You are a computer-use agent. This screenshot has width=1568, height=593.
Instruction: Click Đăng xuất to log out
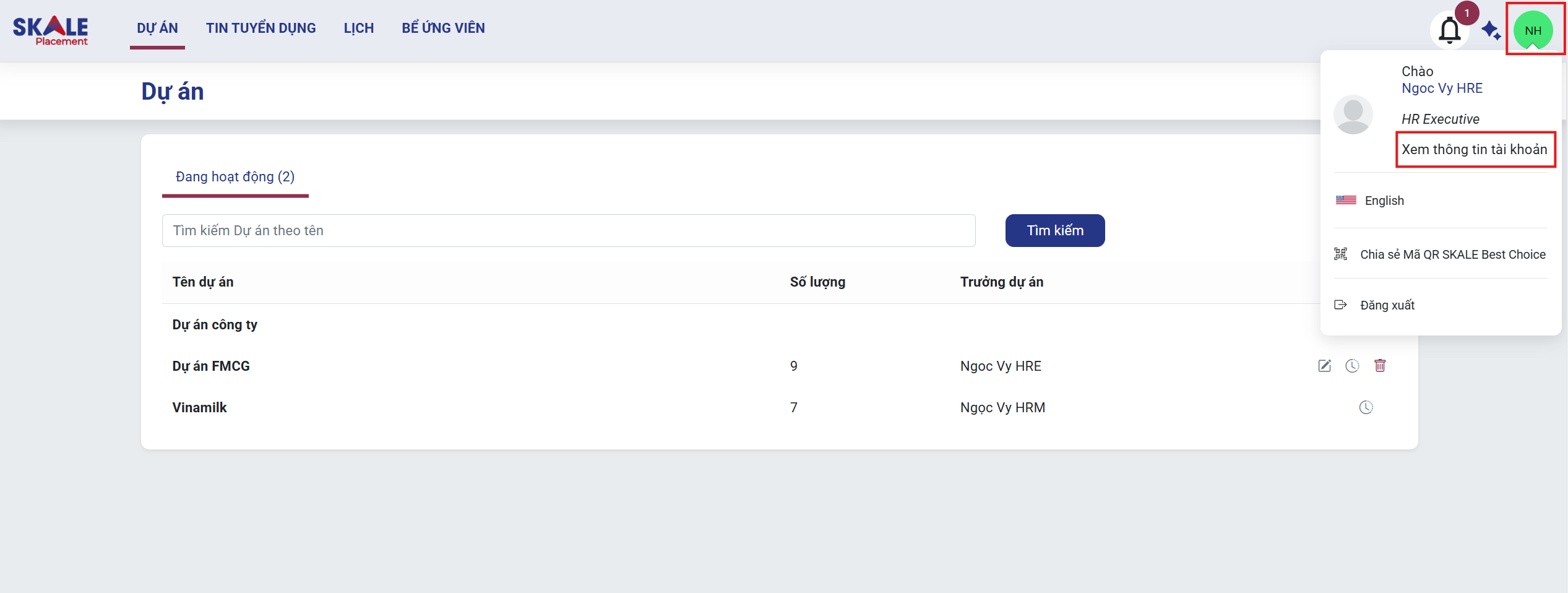1387,305
